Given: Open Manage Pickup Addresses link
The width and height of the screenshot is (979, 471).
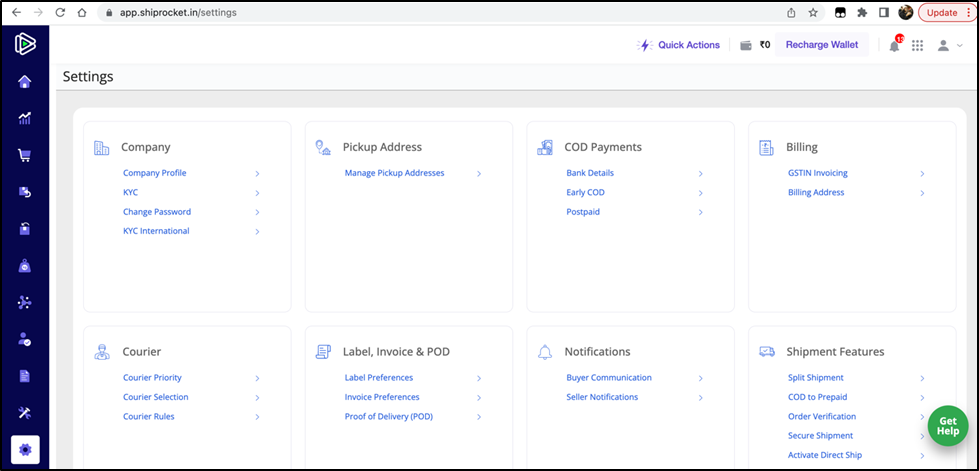Looking at the screenshot, I should coord(394,173).
